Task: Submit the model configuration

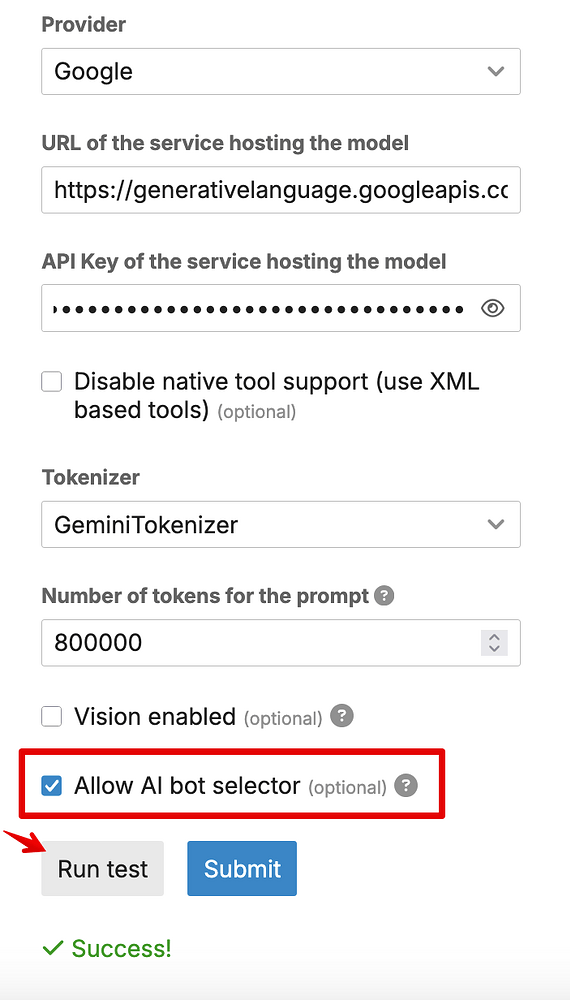Action: coord(242,869)
